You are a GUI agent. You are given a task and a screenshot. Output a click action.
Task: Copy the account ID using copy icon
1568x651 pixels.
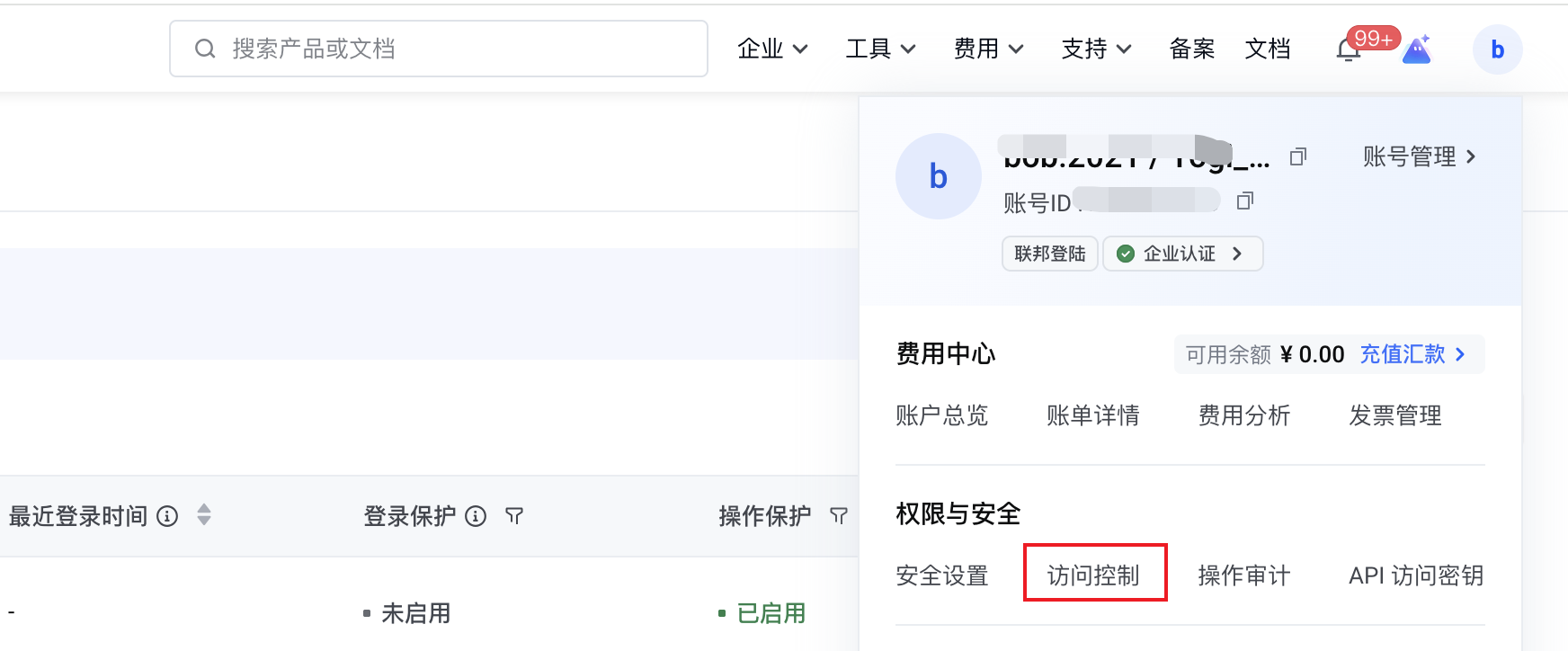(x=1244, y=201)
